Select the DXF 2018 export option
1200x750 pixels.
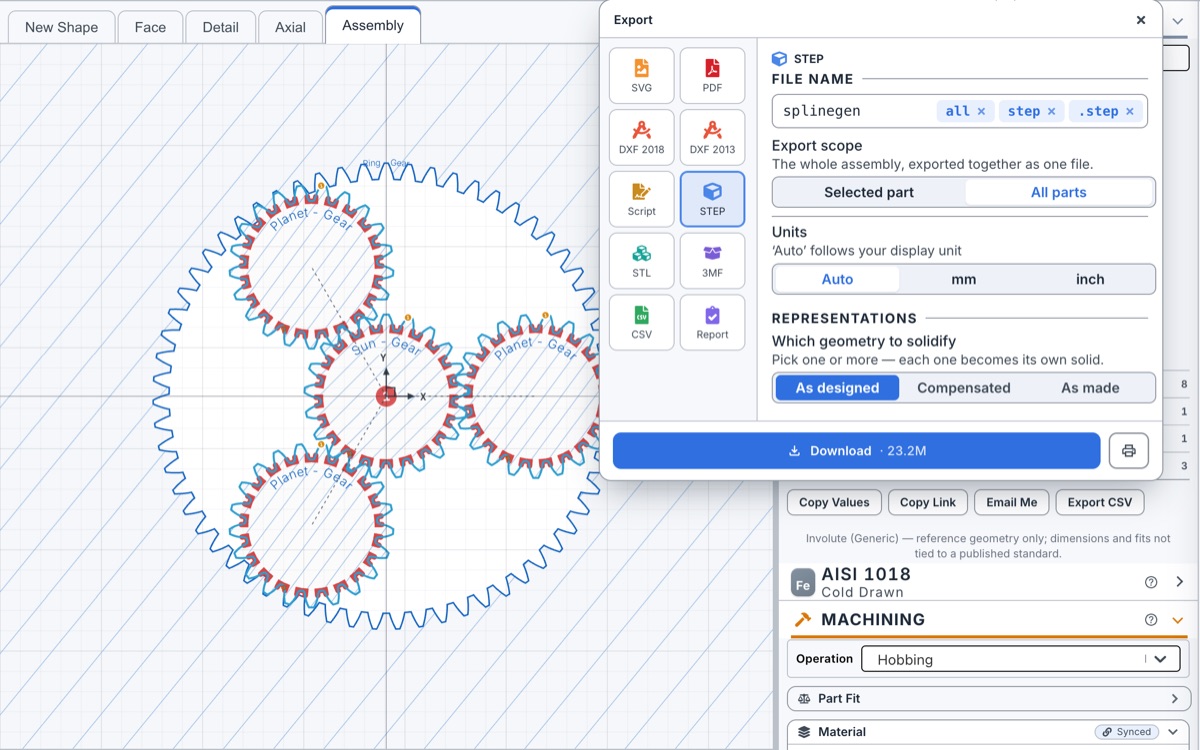641,138
